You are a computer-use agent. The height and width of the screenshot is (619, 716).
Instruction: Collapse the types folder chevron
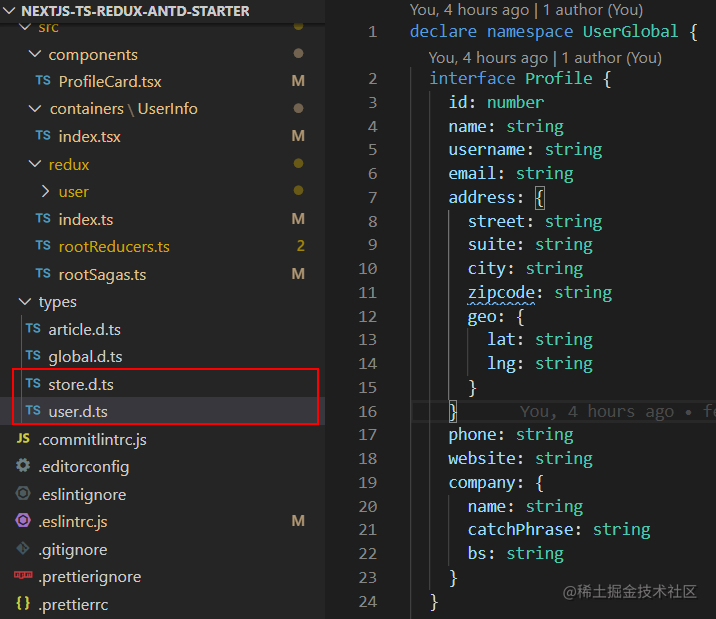coord(25,302)
